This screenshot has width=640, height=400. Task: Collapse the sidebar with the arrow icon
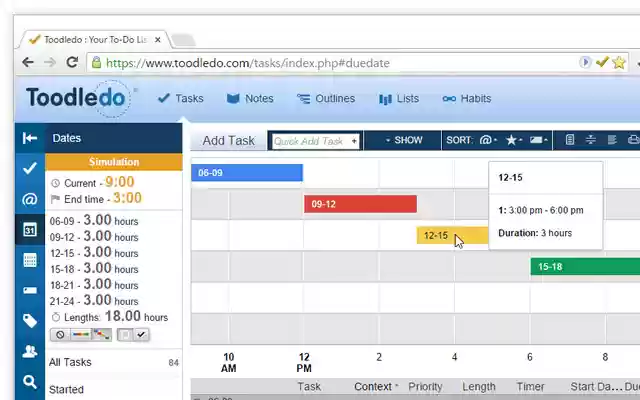click(30, 138)
